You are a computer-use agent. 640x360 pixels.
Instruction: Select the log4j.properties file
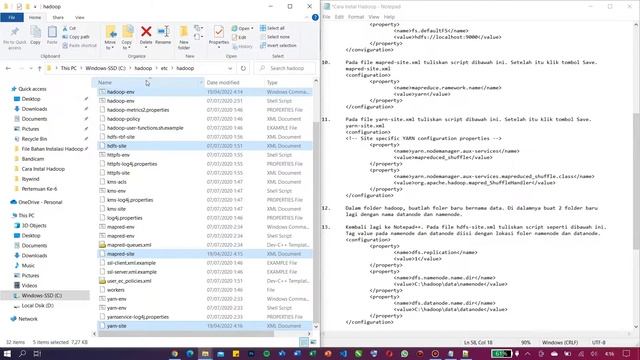(x=205, y=218)
